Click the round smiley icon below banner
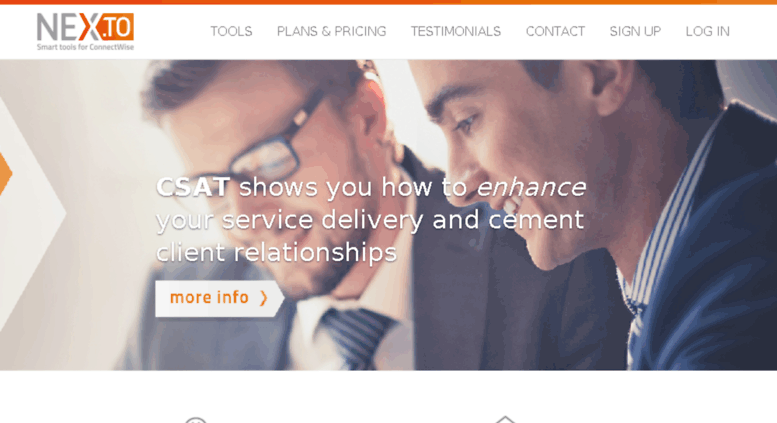This screenshot has height=423, width=777. (x=196, y=420)
